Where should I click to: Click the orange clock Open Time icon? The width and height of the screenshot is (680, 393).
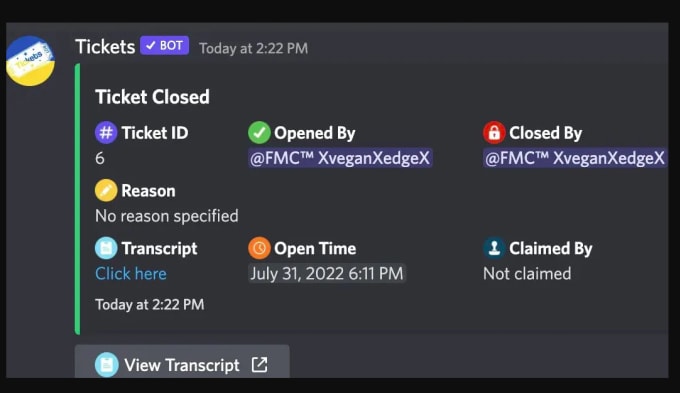coord(259,248)
